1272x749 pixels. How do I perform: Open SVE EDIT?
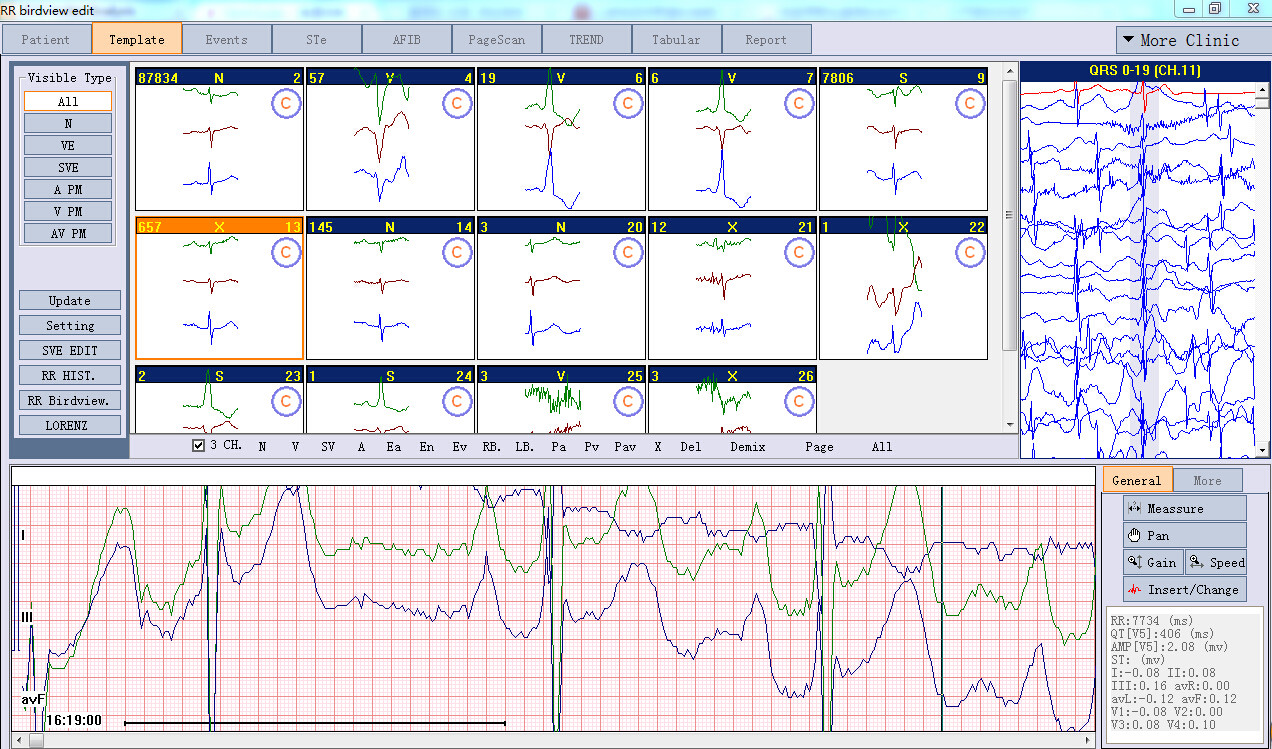pos(70,350)
